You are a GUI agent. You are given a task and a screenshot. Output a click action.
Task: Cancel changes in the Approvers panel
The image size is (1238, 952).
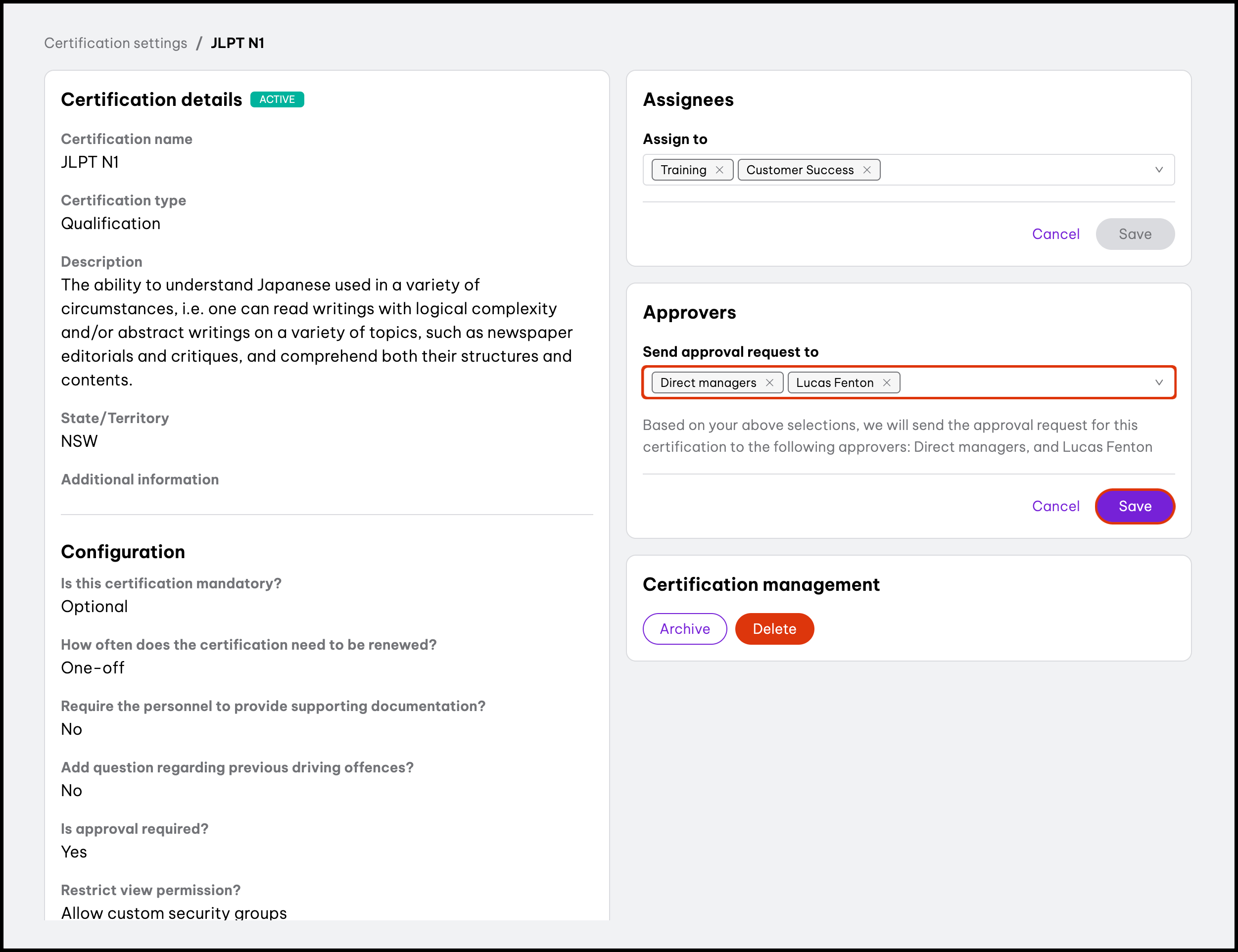[x=1055, y=506]
